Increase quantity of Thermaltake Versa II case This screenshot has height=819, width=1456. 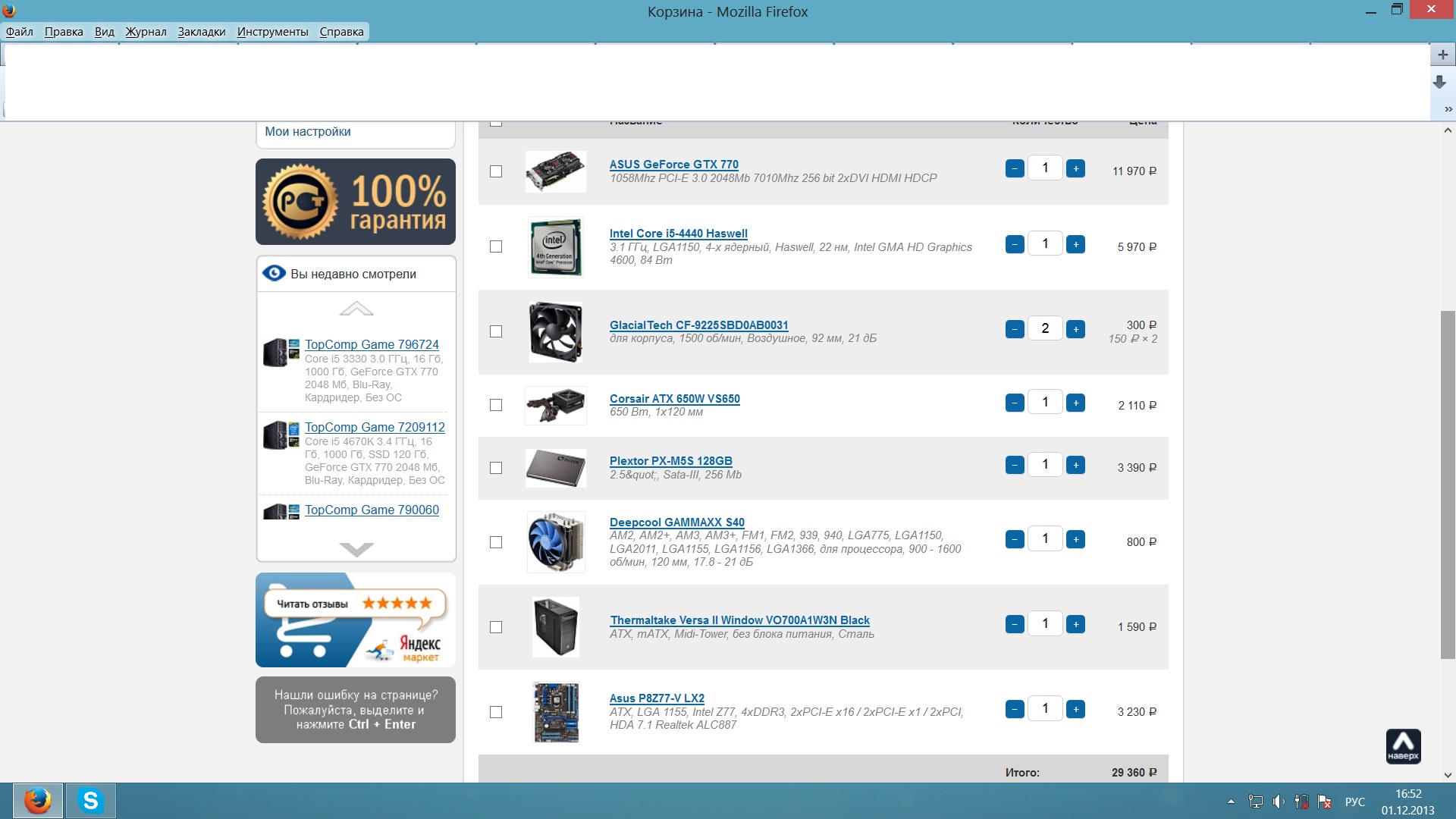(x=1075, y=624)
